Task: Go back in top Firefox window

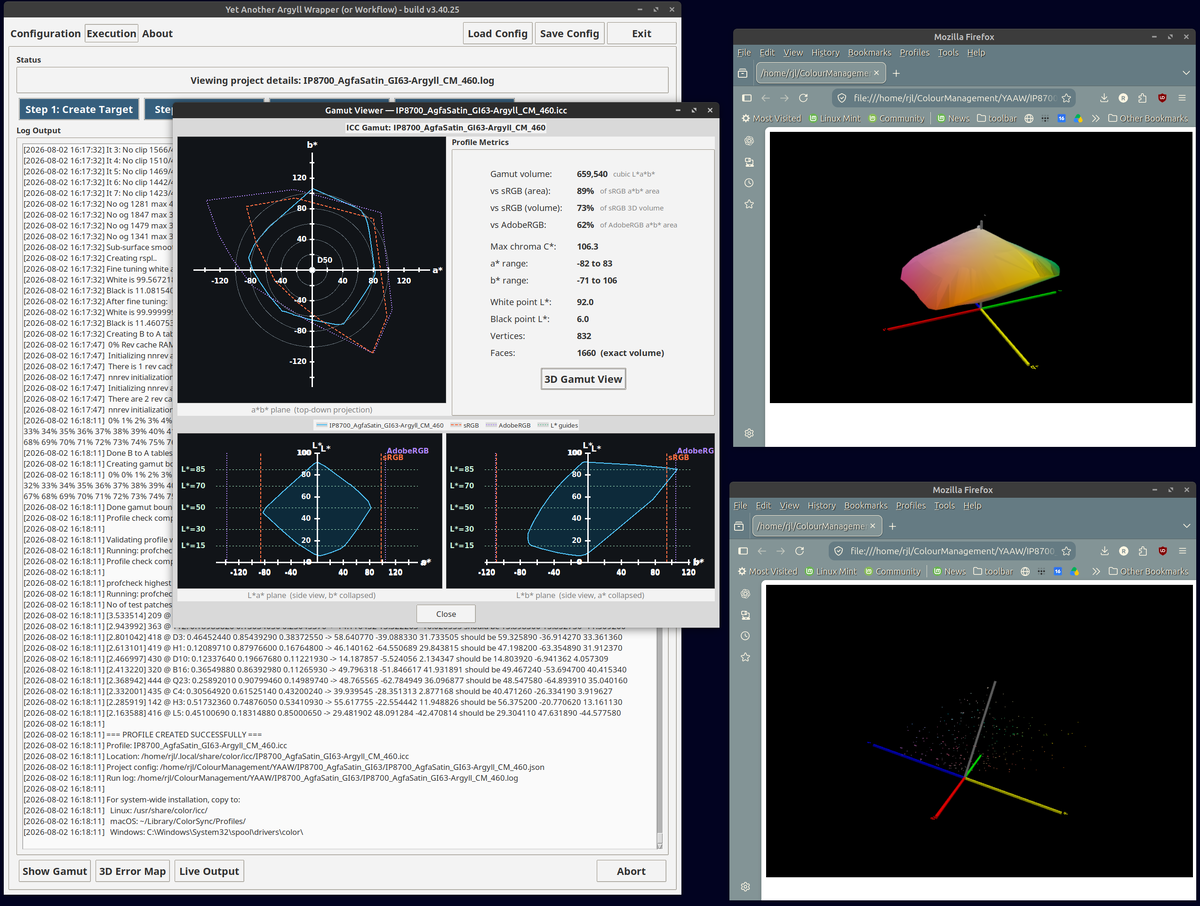Action: point(766,98)
